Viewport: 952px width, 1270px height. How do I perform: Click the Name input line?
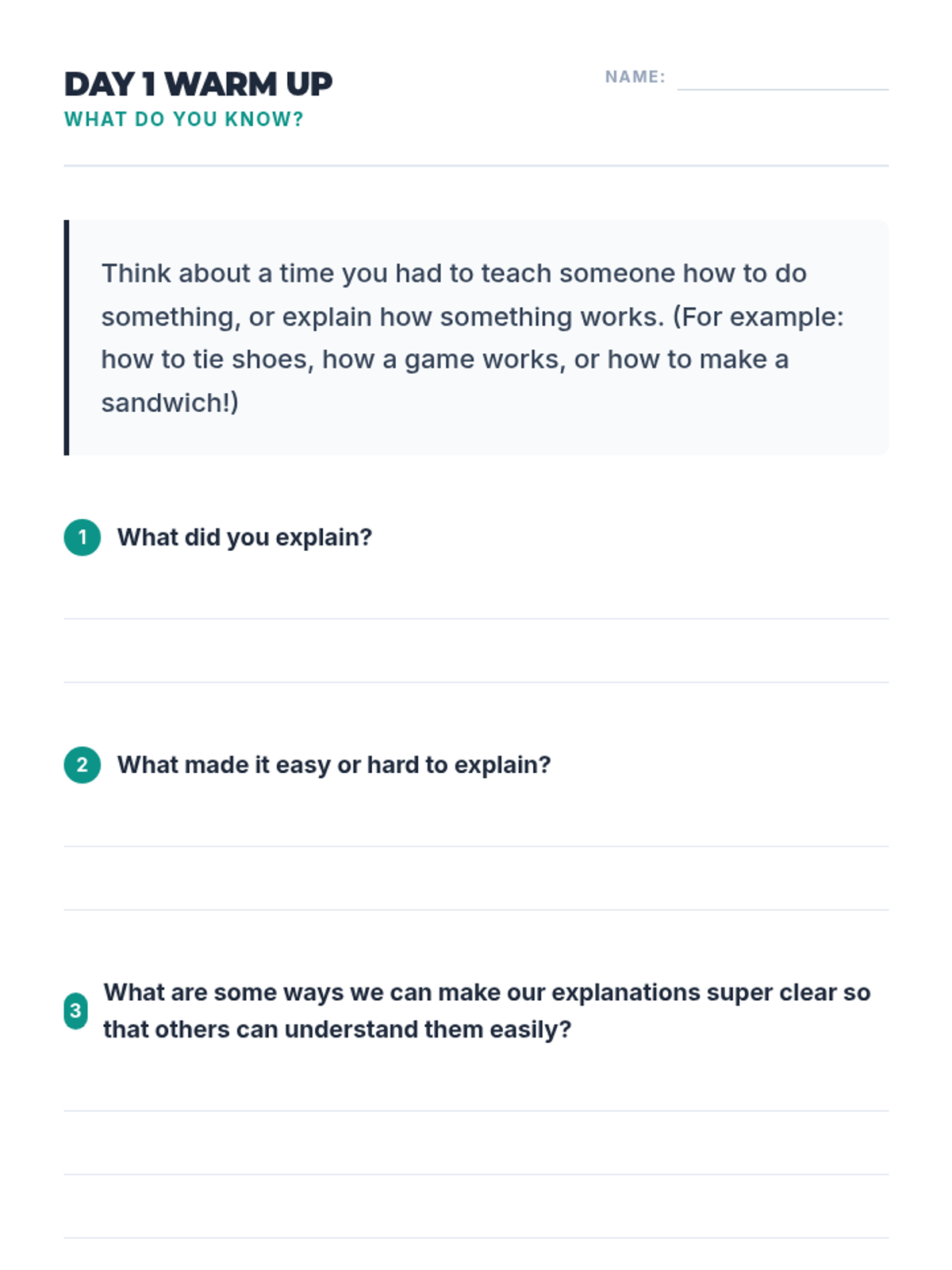[x=782, y=79]
